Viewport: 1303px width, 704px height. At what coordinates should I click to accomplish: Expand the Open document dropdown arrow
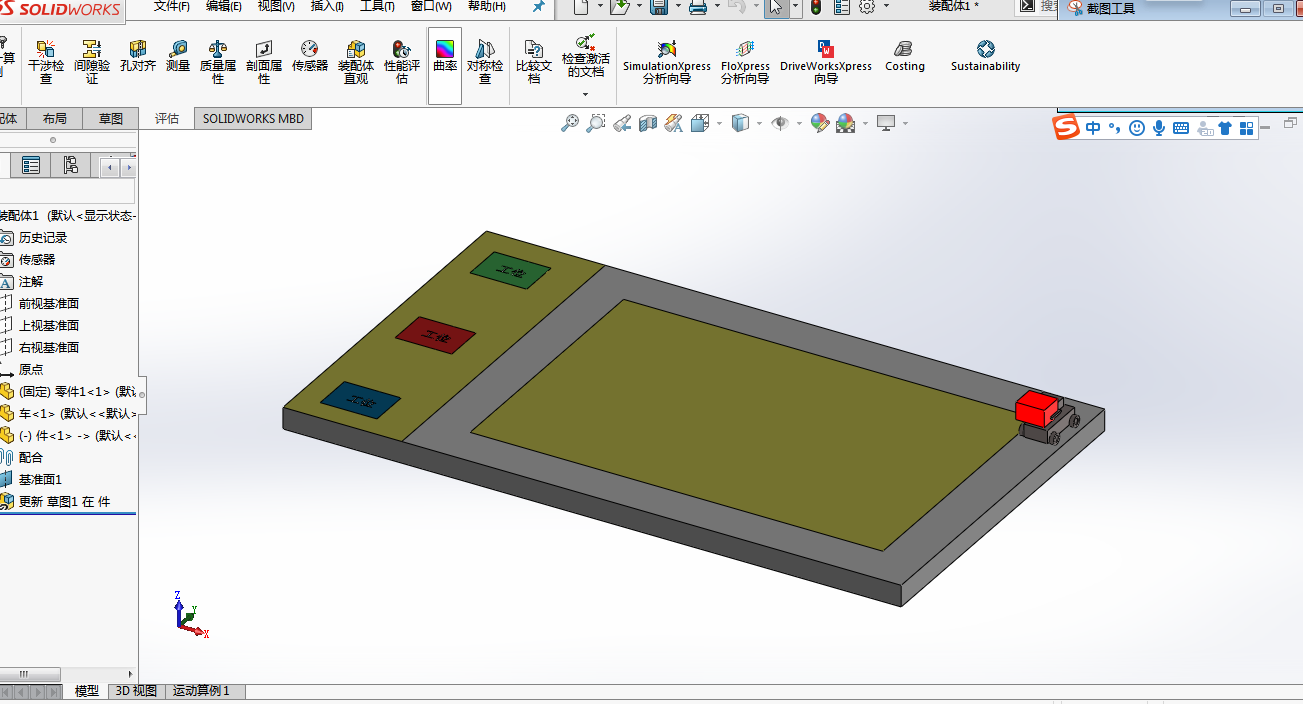[639, 6]
